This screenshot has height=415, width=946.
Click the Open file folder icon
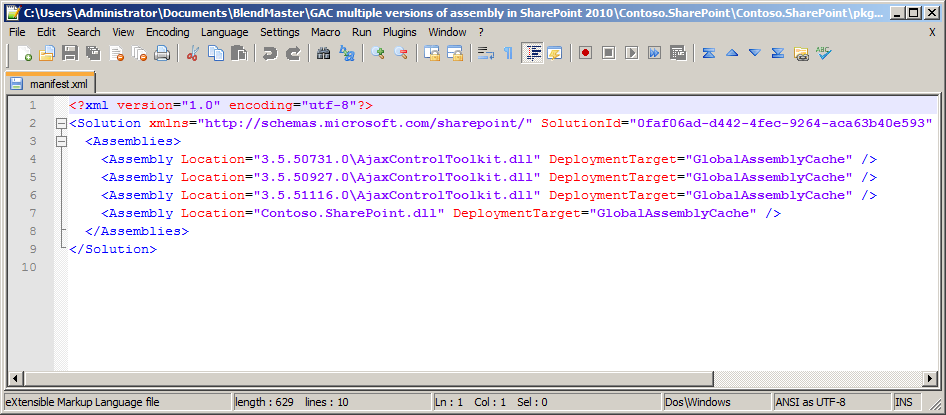pyautogui.click(x=47, y=54)
